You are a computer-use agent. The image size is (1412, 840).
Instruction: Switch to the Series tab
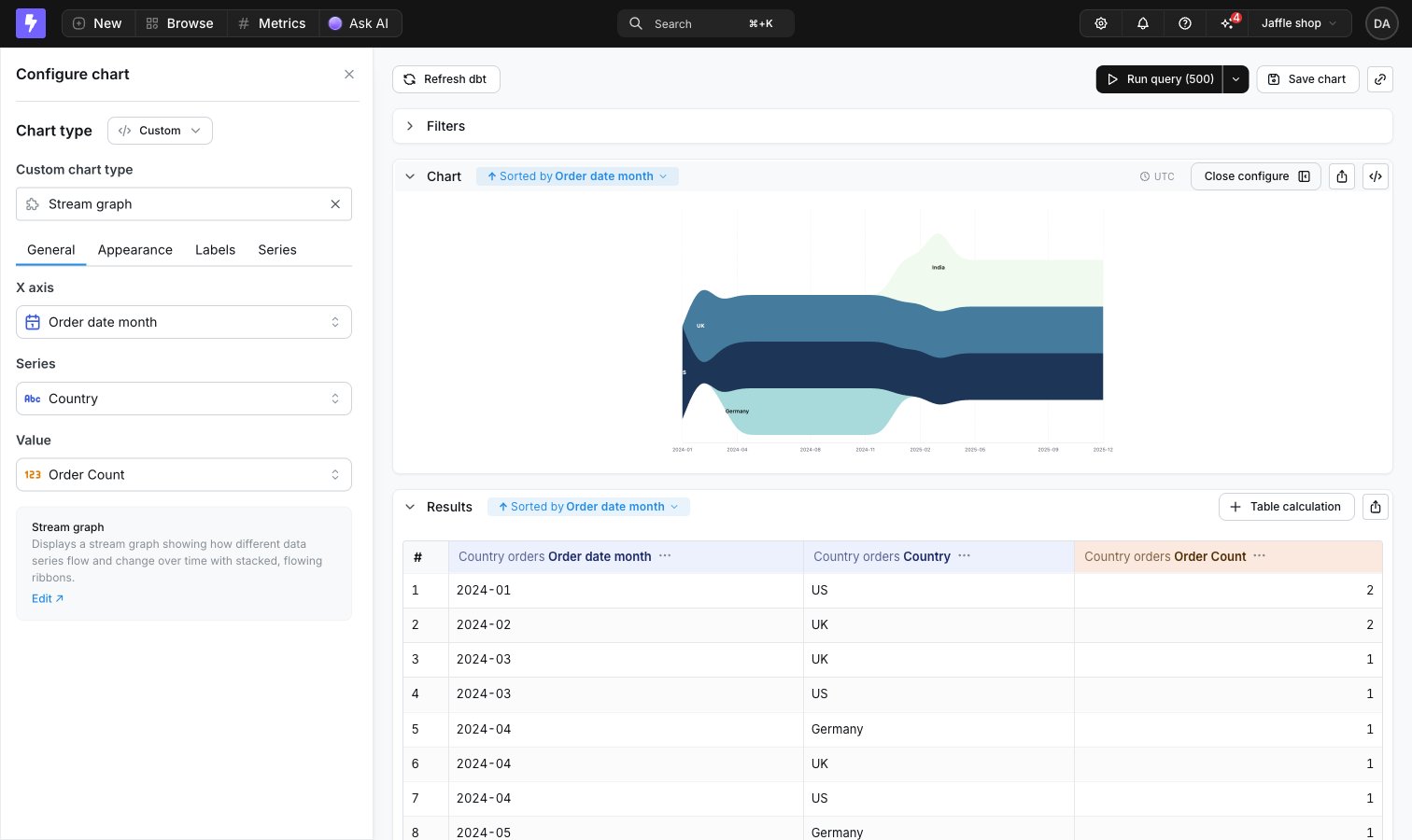click(x=277, y=250)
